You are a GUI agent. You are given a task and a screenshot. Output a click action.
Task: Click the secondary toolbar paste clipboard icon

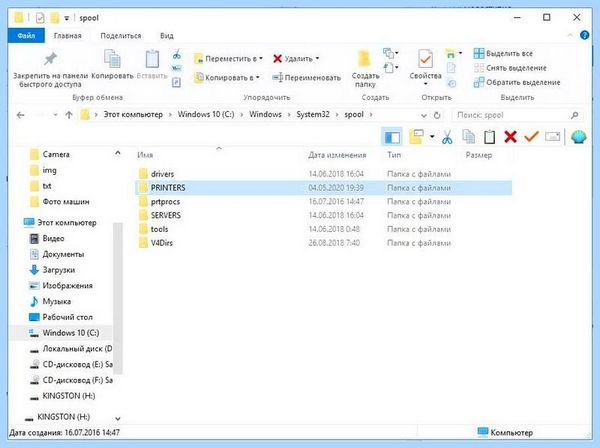[489, 137]
